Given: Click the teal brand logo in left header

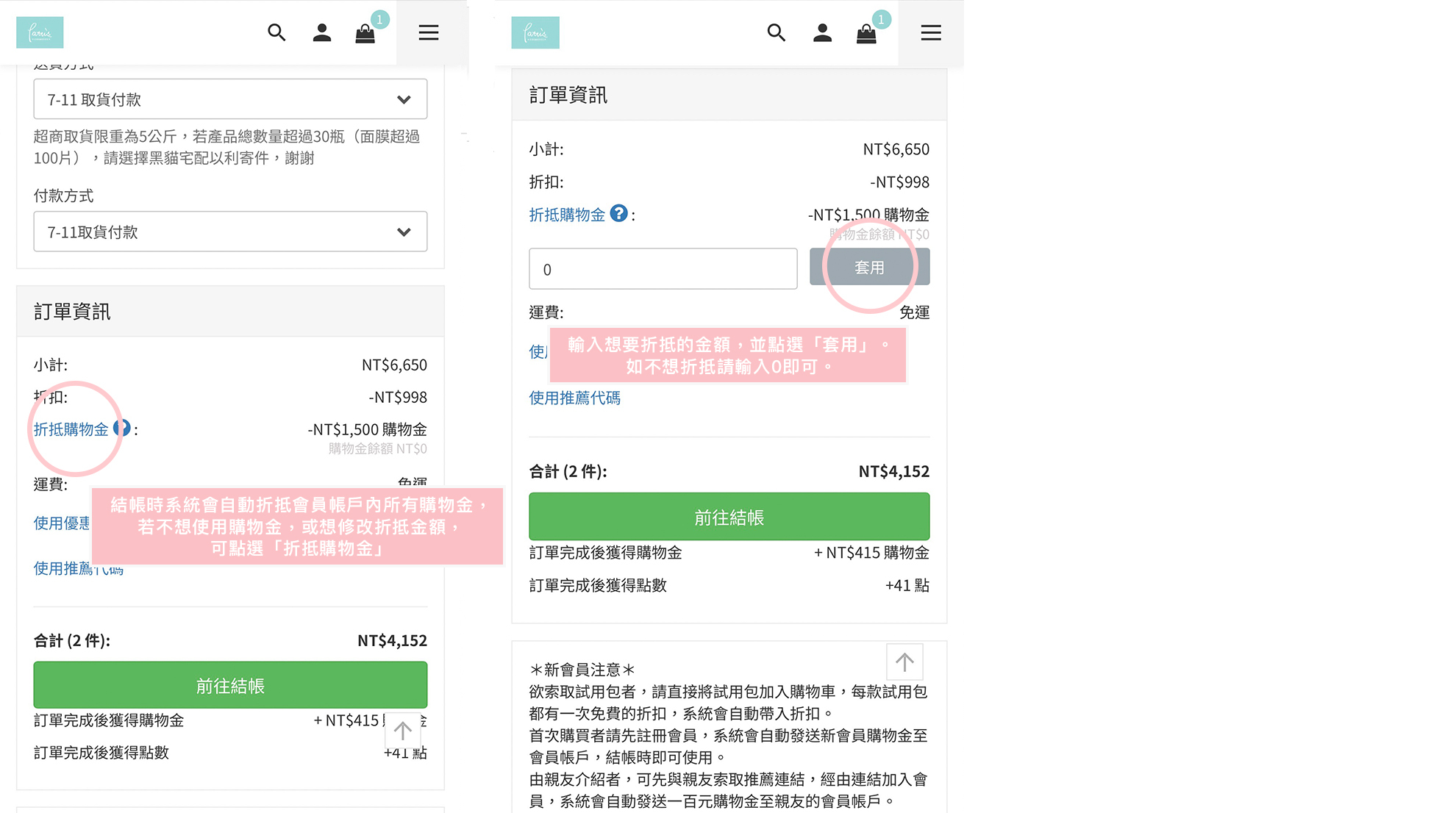Looking at the screenshot, I should pyautogui.click(x=40, y=32).
